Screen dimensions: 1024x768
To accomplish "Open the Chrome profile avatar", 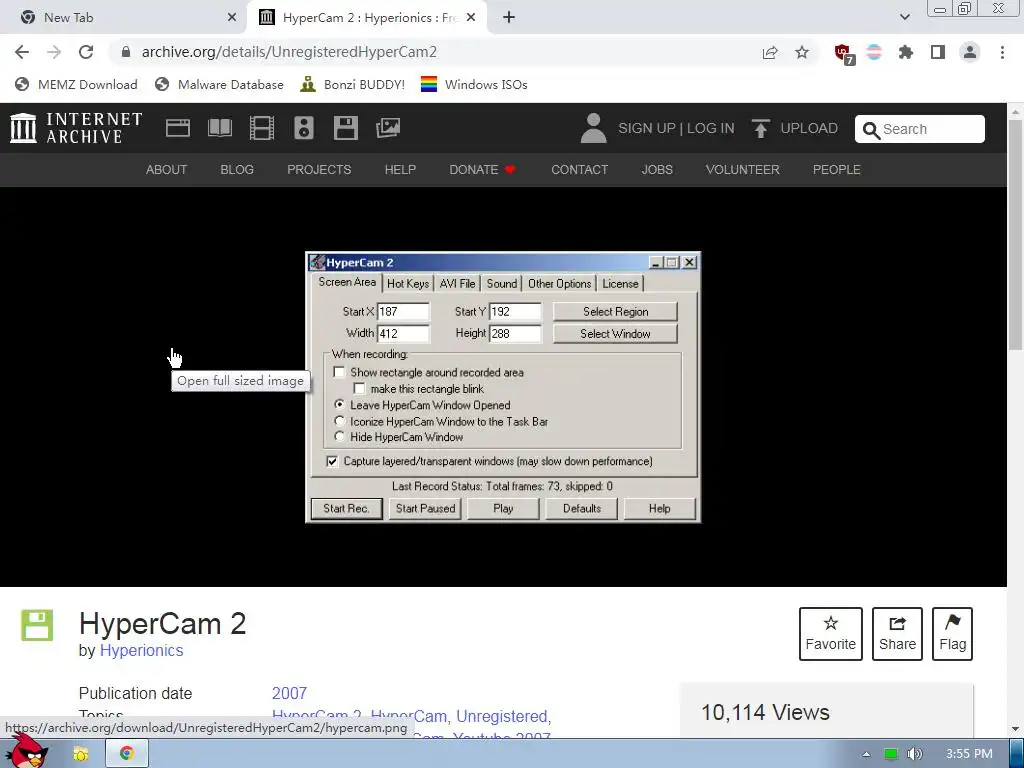I will click(970, 52).
